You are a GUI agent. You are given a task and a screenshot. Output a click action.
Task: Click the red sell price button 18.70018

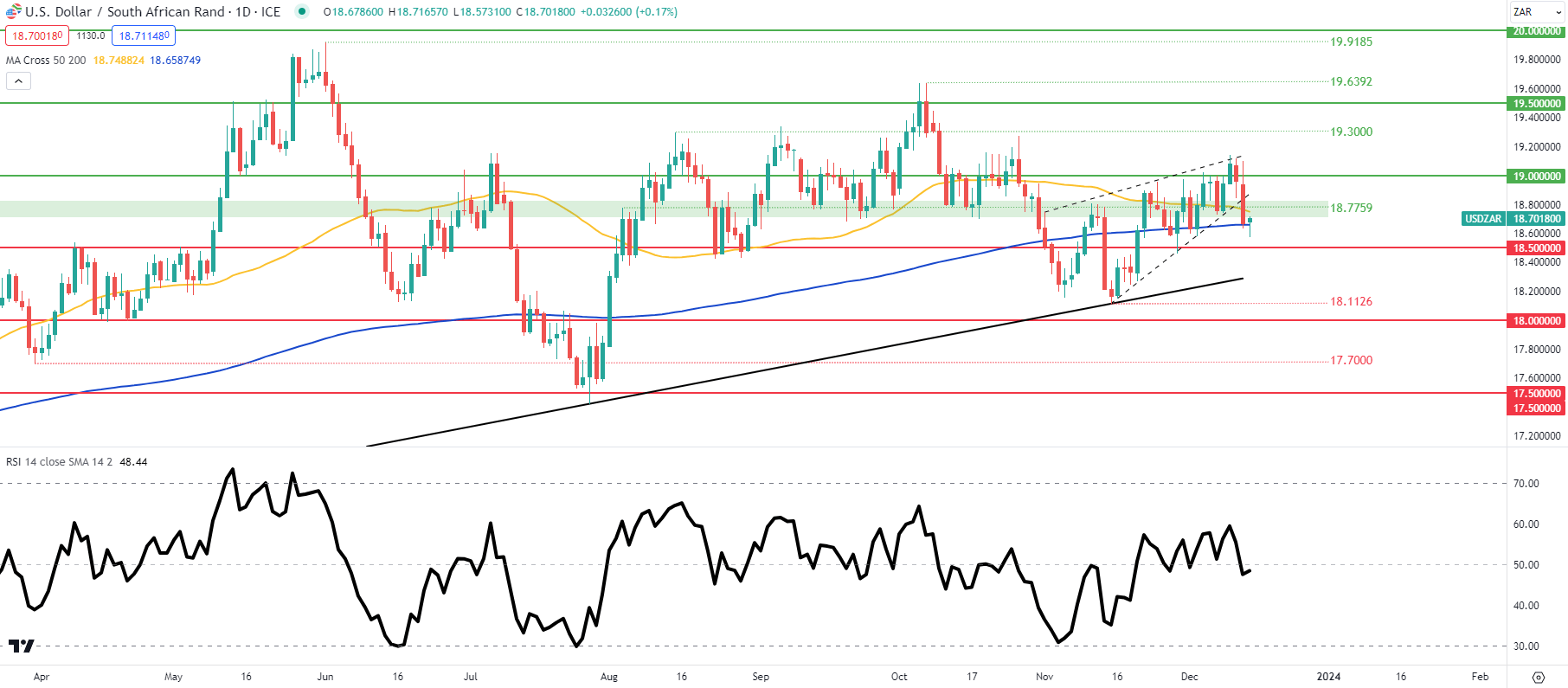[36, 35]
